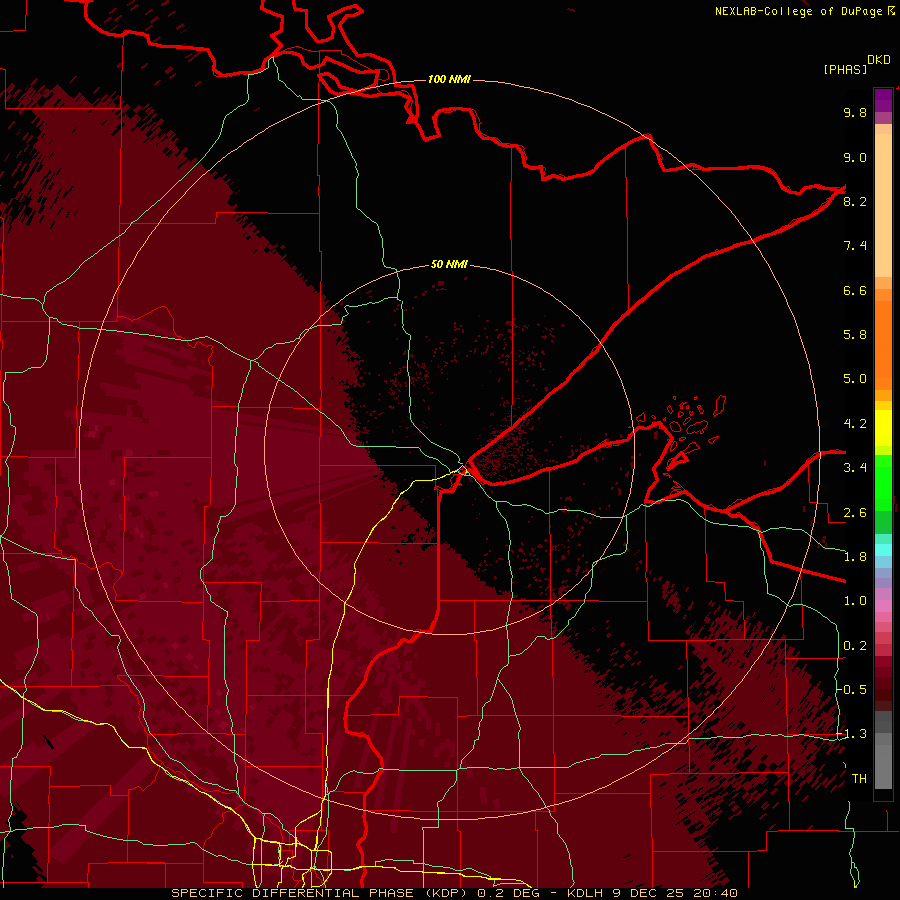This screenshot has height=900, width=900.
Task: Click the yellow segment of the color bar
Action: tap(883, 428)
